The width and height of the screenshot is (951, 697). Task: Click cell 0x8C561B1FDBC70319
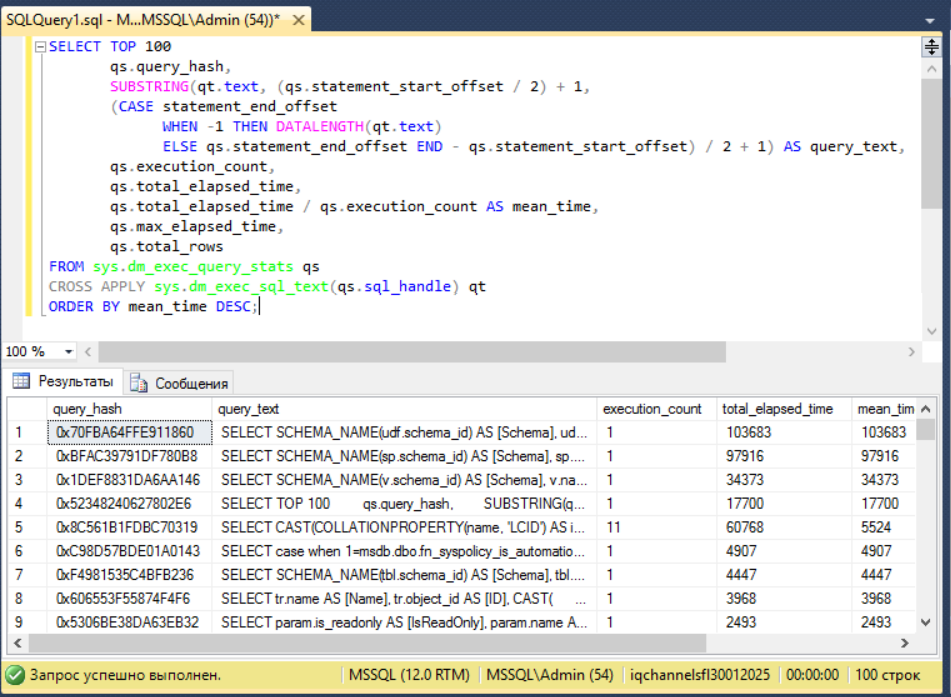point(129,527)
